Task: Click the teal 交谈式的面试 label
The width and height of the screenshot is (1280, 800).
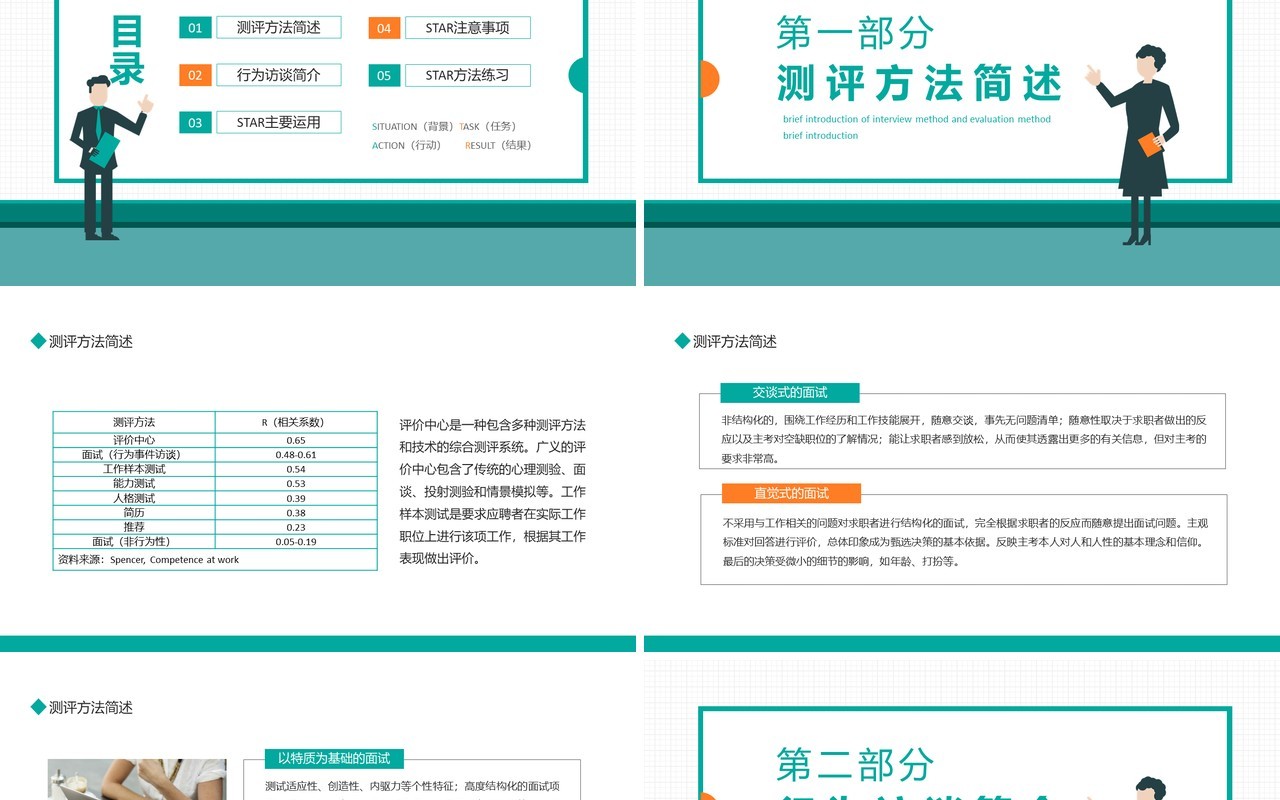Action: [790, 392]
